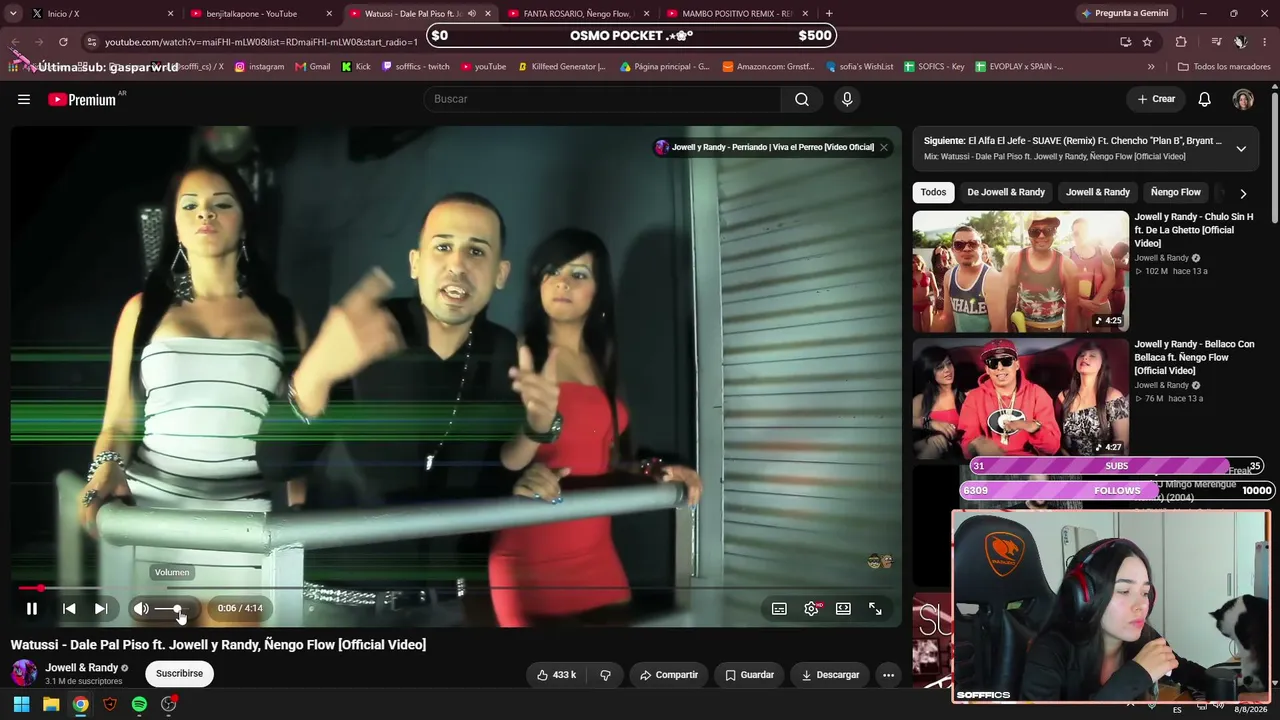Screen dimensions: 1280x720
Task: Switch to the 'Inicio / X' browser tab
Action: click(x=103, y=14)
